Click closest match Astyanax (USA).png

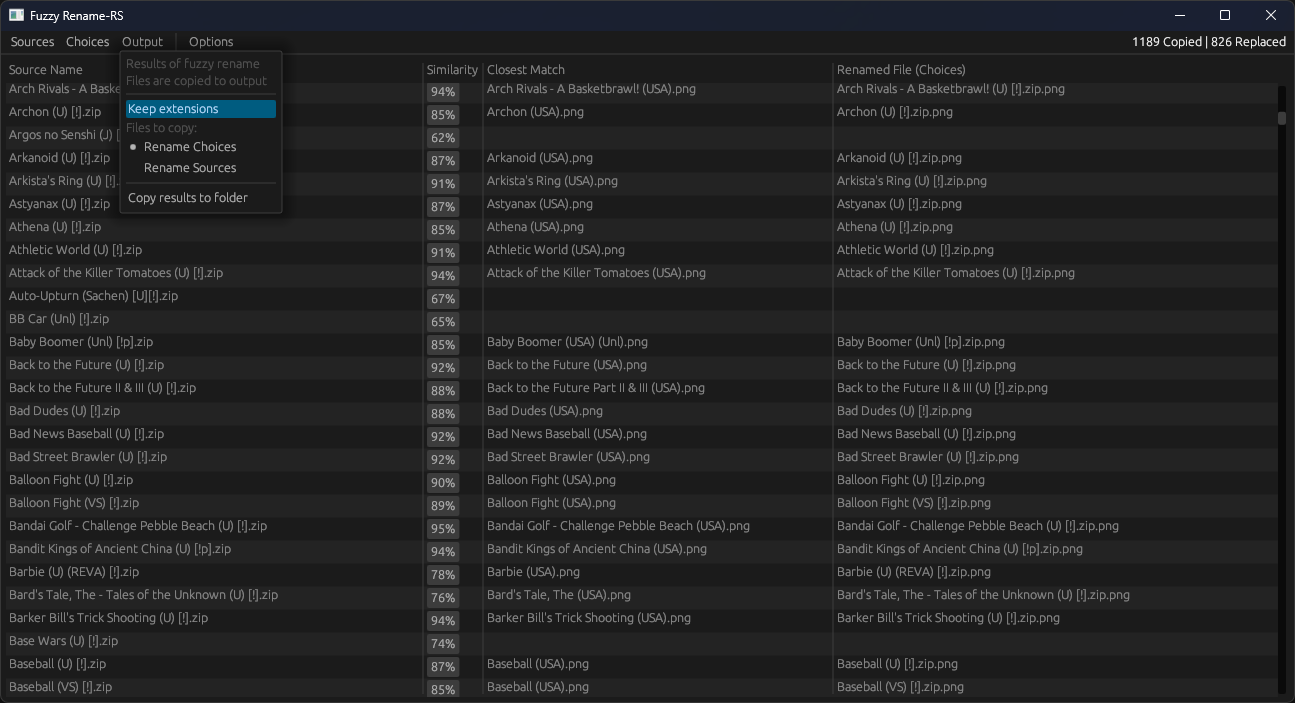[x=540, y=204]
